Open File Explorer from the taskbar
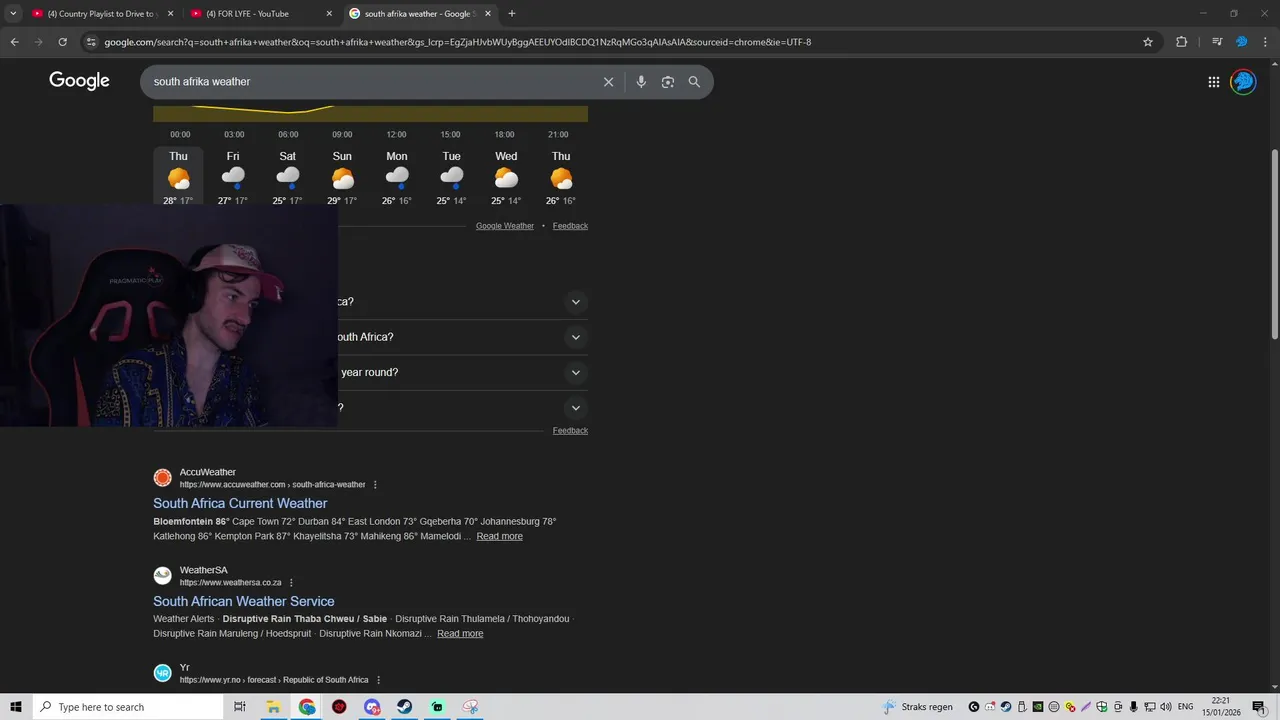 click(273, 707)
